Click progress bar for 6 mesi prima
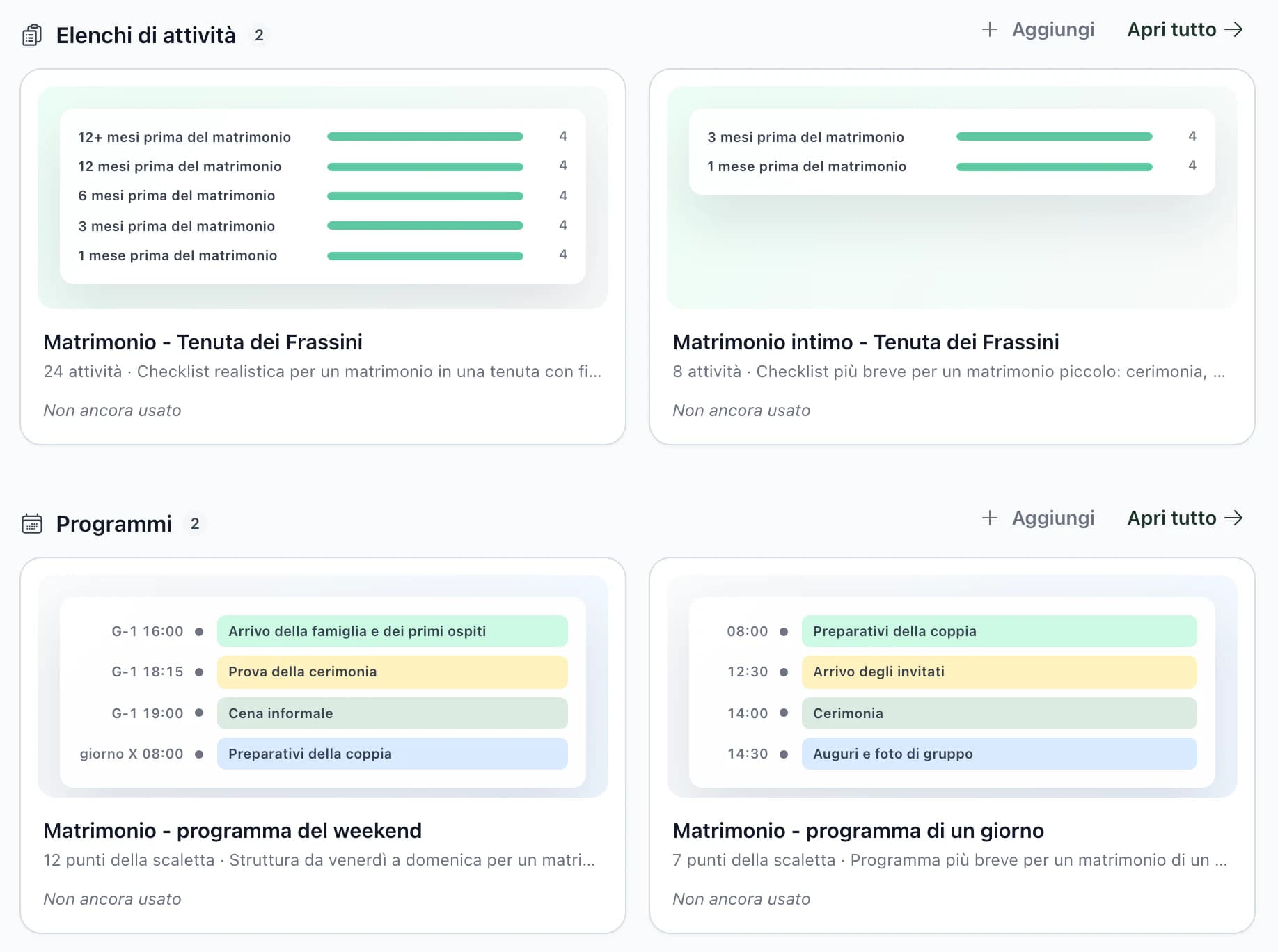1278x952 pixels. (x=425, y=196)
